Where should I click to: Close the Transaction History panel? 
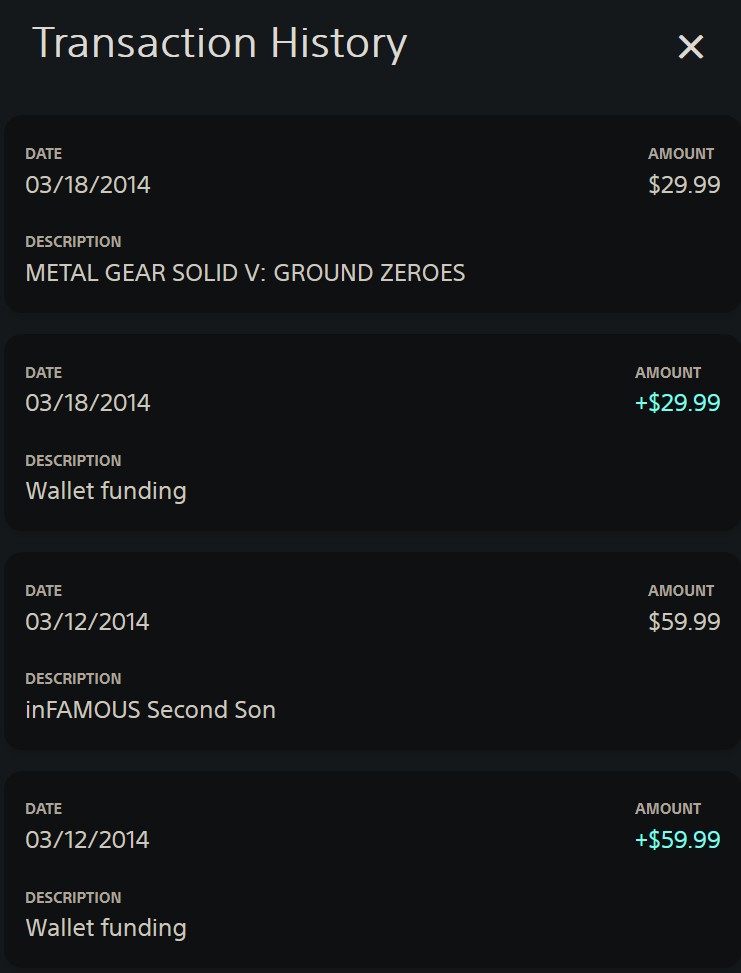pyautogui.click(x=691, y=47)
